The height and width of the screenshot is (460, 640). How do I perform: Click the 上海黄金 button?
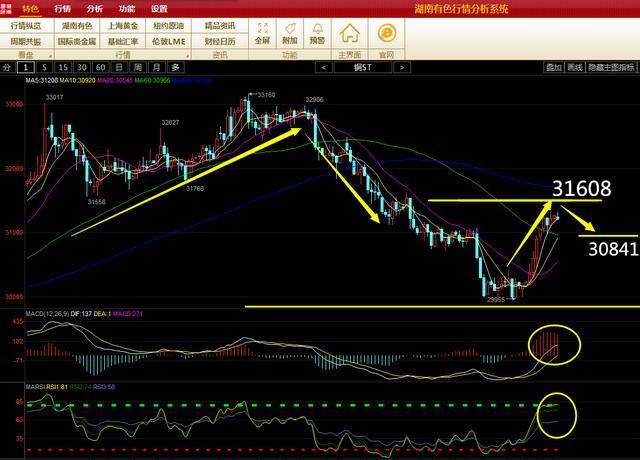(x=126, y=26)
